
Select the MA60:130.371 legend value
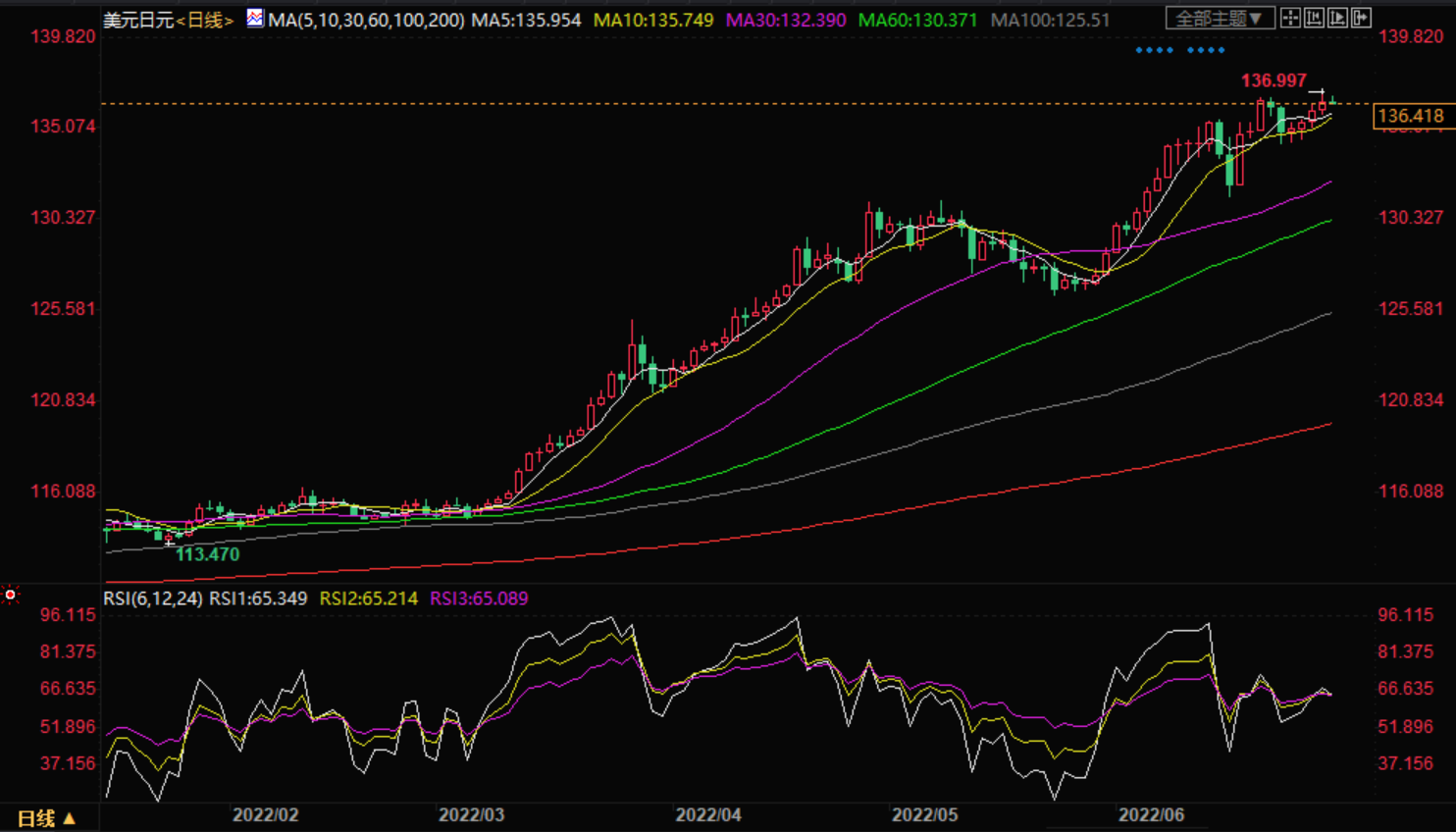point(918,20)
